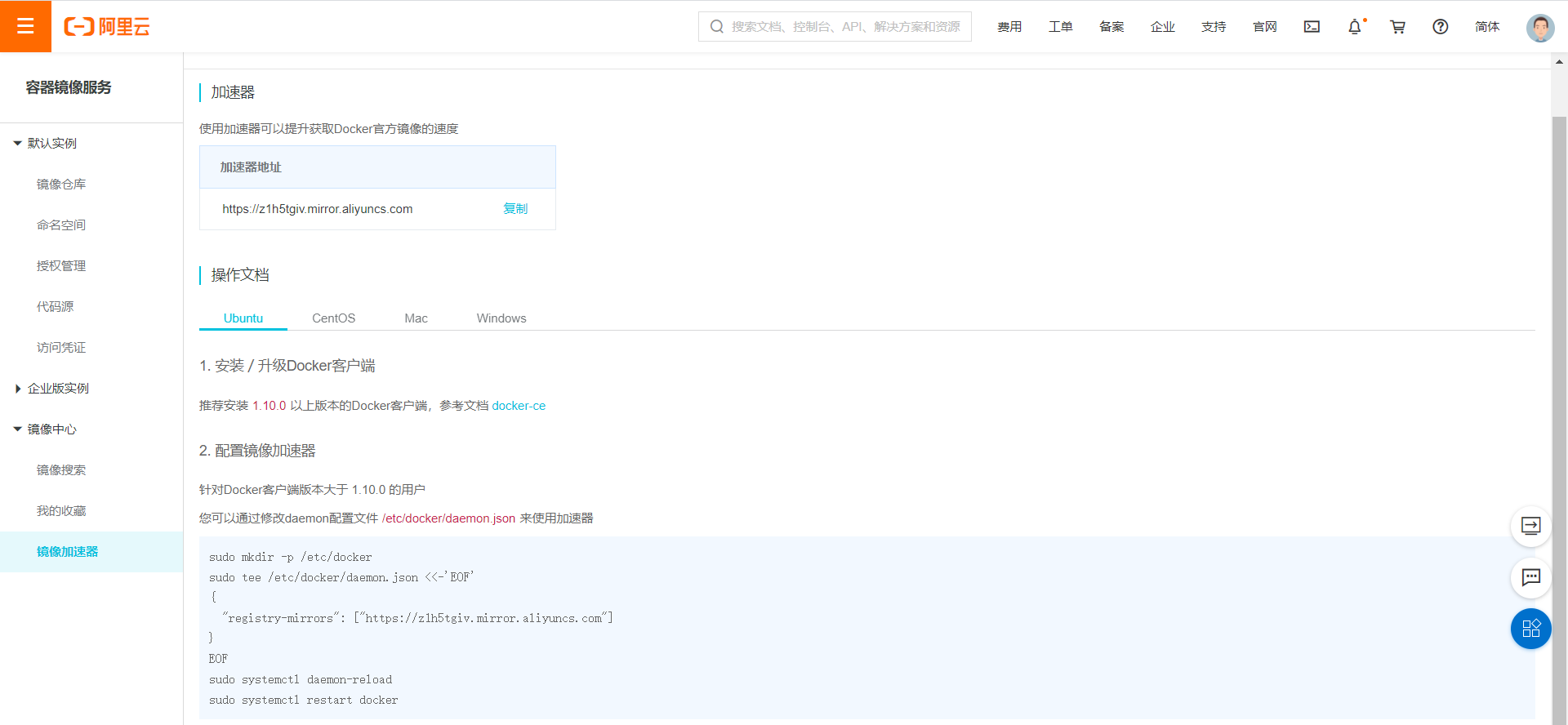Click the blue floating apps button
The width and height of the screenshot is (1568, 725).
[x=1531, y=629]
